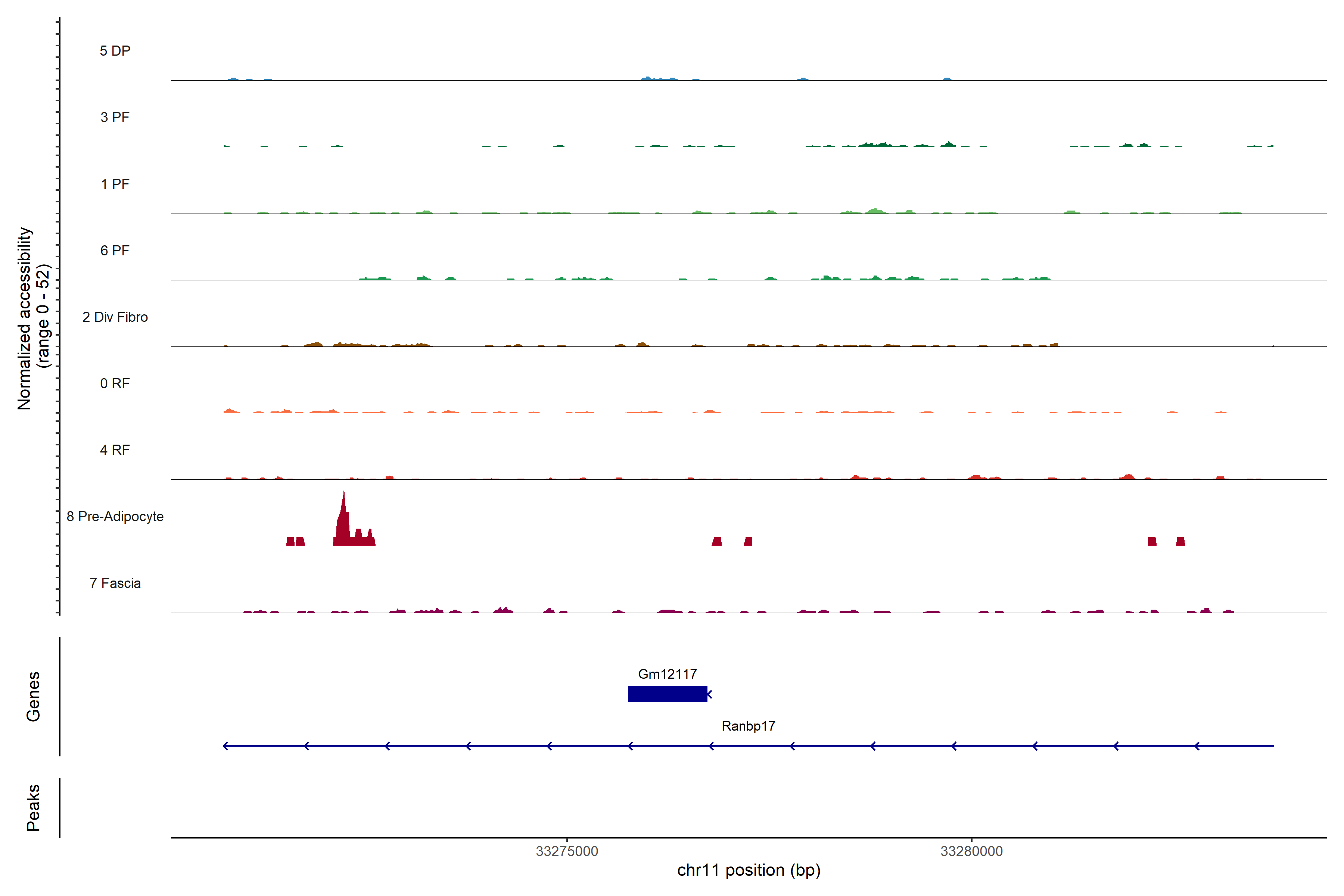This screenshot has height=896, width=1344.
Task: Click the 0 RF track label
Action: click(115, 383)
